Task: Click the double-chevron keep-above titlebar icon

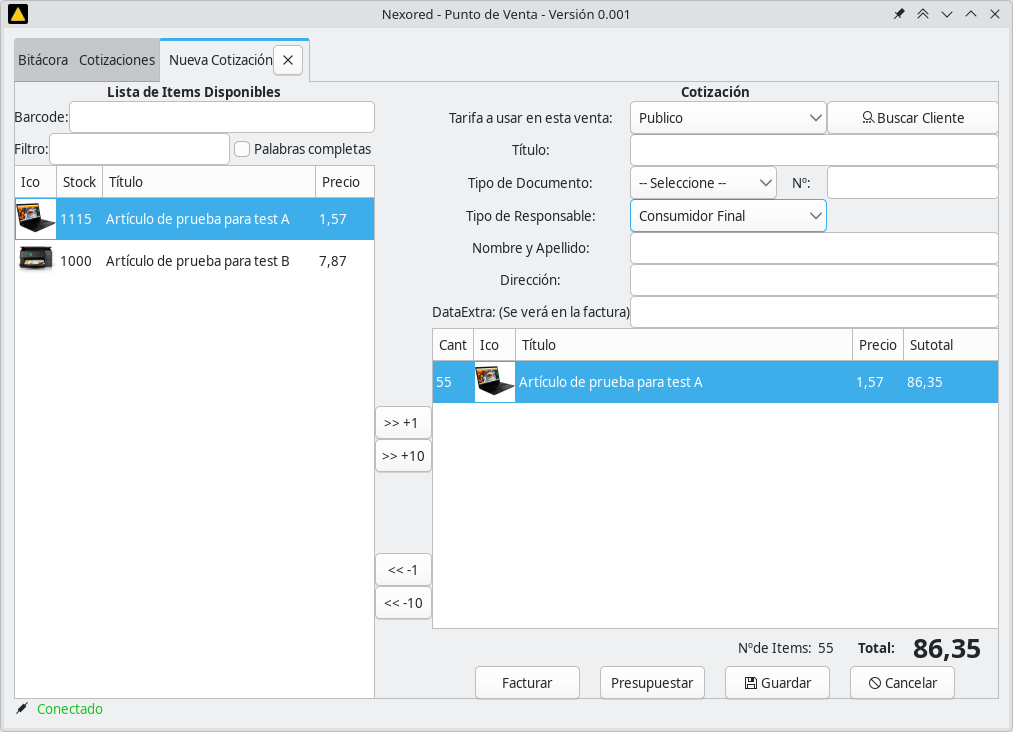Action: pyautogui.click(x=923, y=14)
